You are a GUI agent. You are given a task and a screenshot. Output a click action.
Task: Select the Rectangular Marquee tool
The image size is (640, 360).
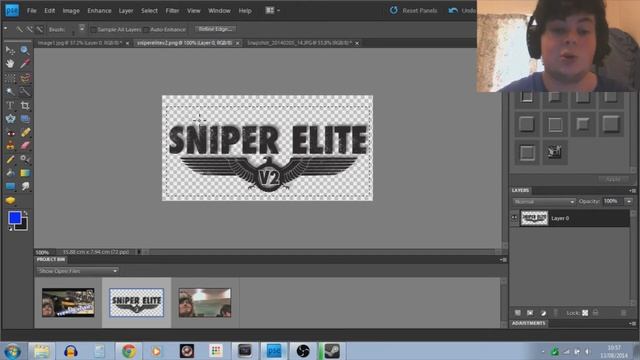(10, 78)
